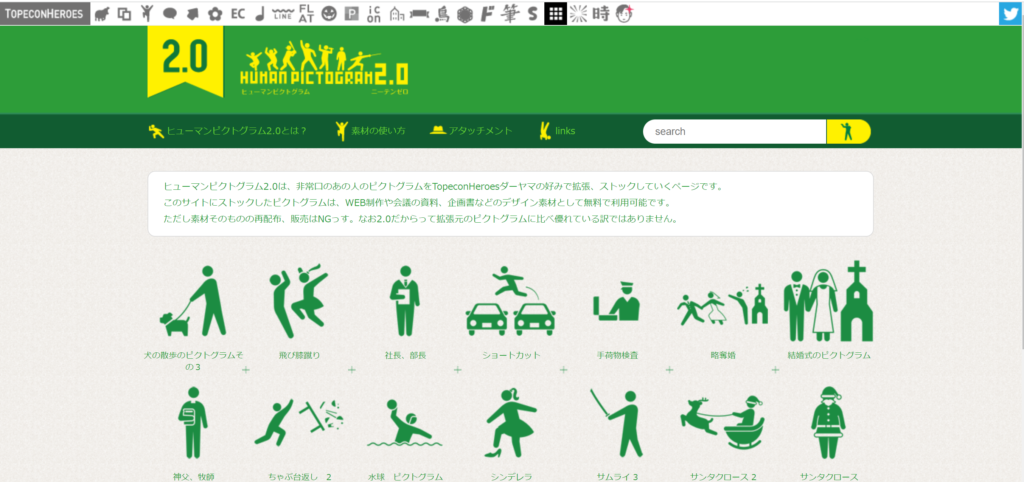This screenshot has width=1024, height=482.
Task: Open the 水球 water polo pictogram
Action: tap(405, 423)
